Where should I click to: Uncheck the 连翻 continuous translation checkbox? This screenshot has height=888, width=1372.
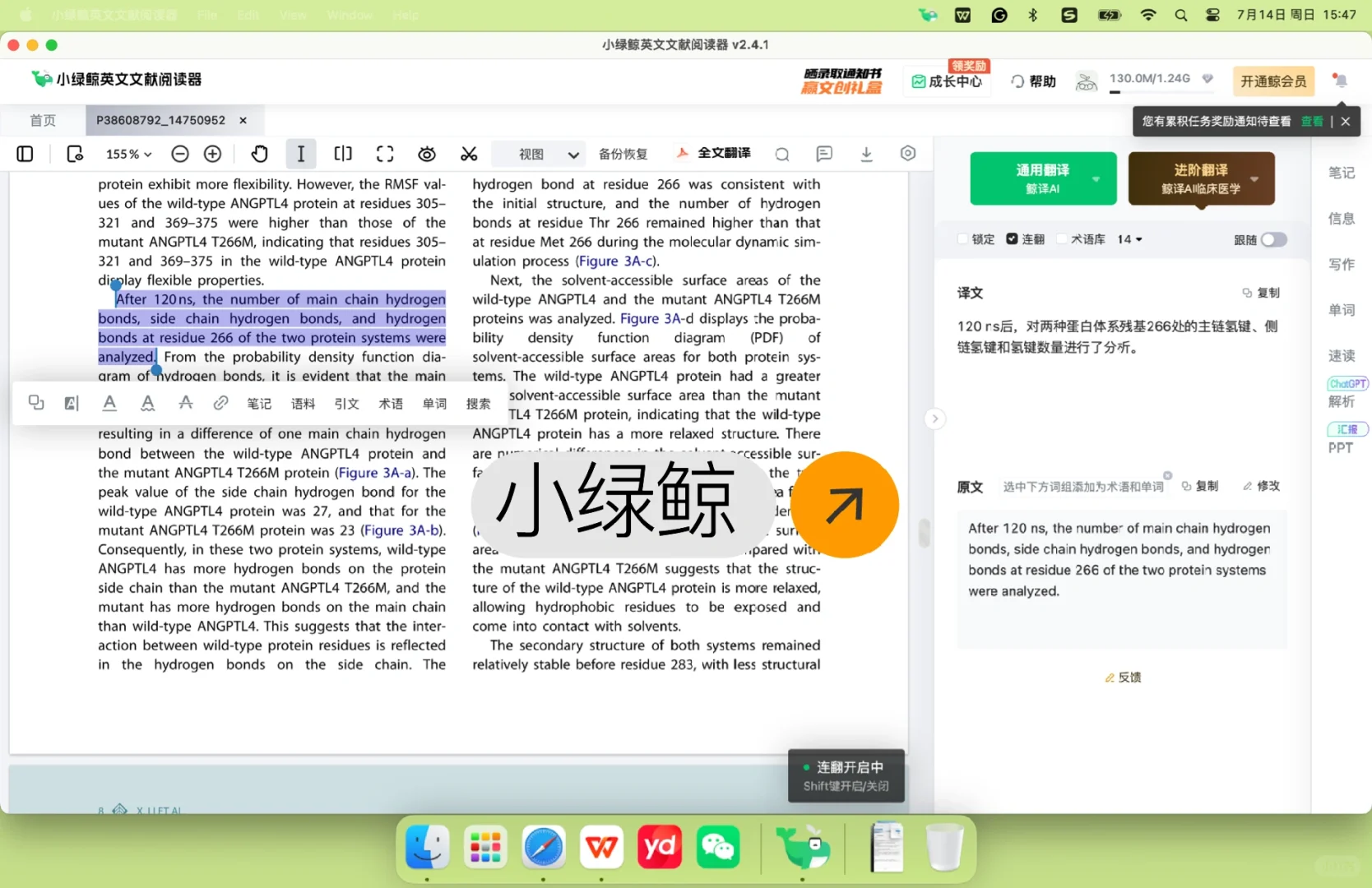click(1012, 238)
